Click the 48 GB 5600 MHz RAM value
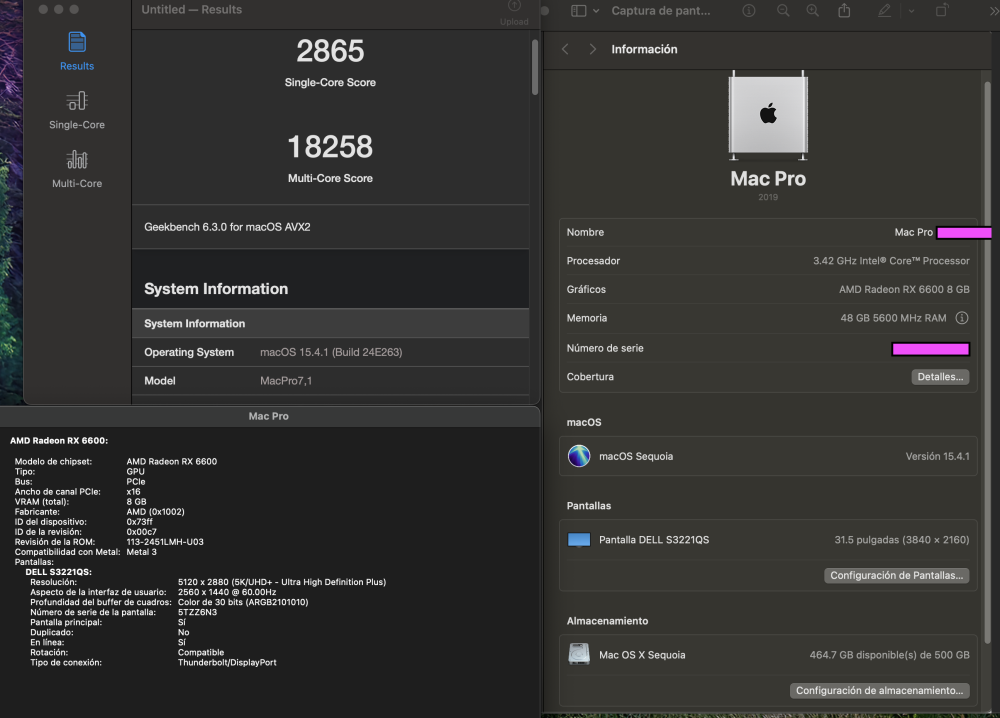 893,318
